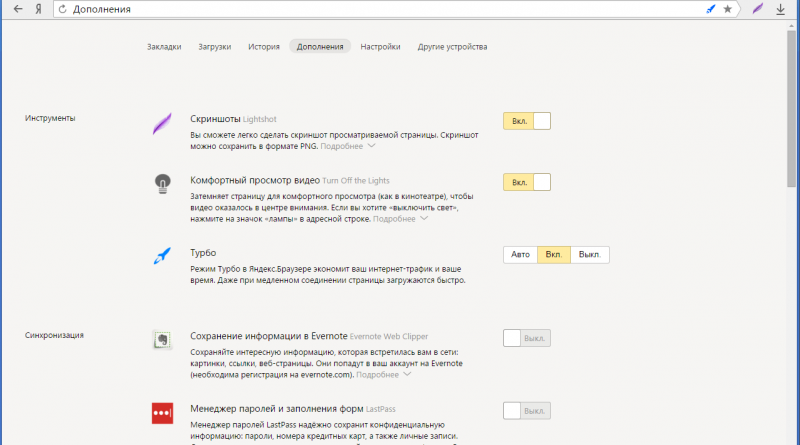
Task: Turn off Комфортный просмотр видео switch
Action: [527, 182]
